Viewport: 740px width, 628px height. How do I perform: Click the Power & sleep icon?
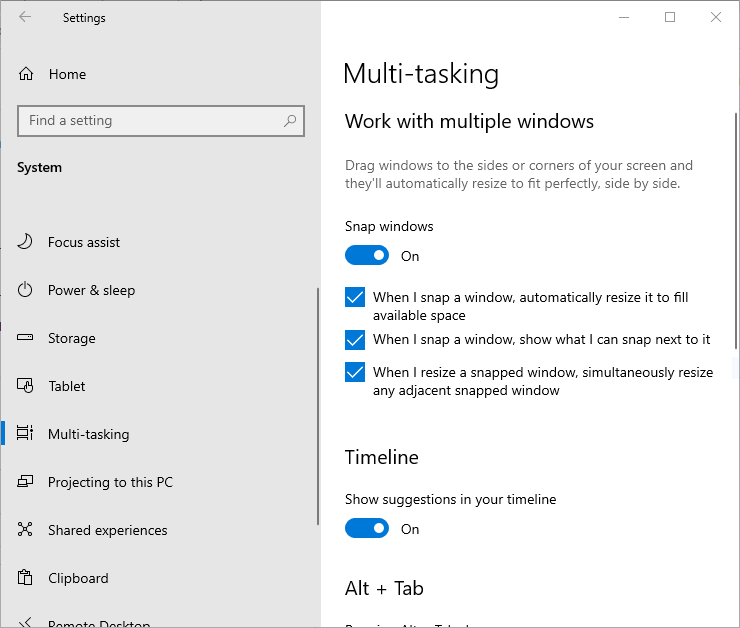click(x=26, y=290)
